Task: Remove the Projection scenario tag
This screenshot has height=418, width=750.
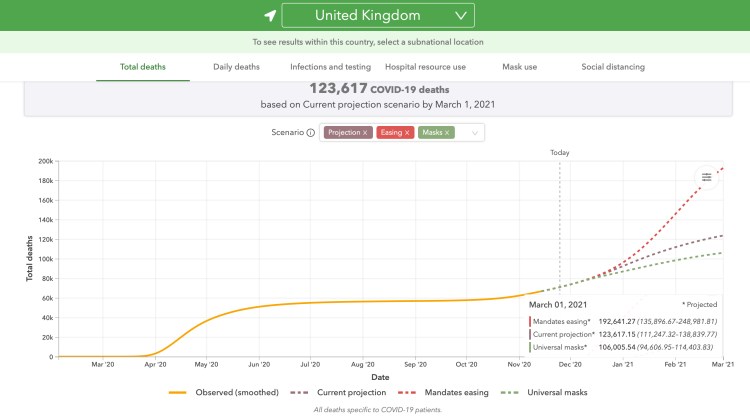Action: [365, 132]
